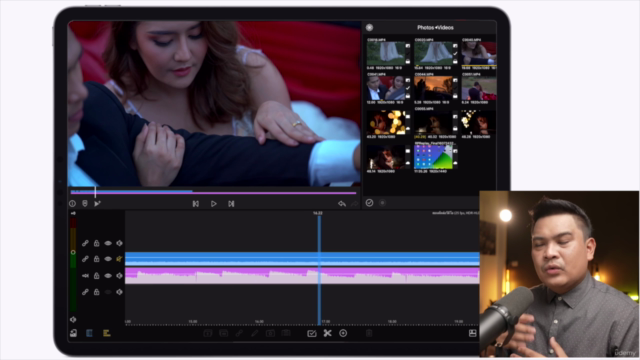The width and height of the screenshot is (640, 360).
Task: Jump to the next clip edit
Action: [x=231, y=204]
